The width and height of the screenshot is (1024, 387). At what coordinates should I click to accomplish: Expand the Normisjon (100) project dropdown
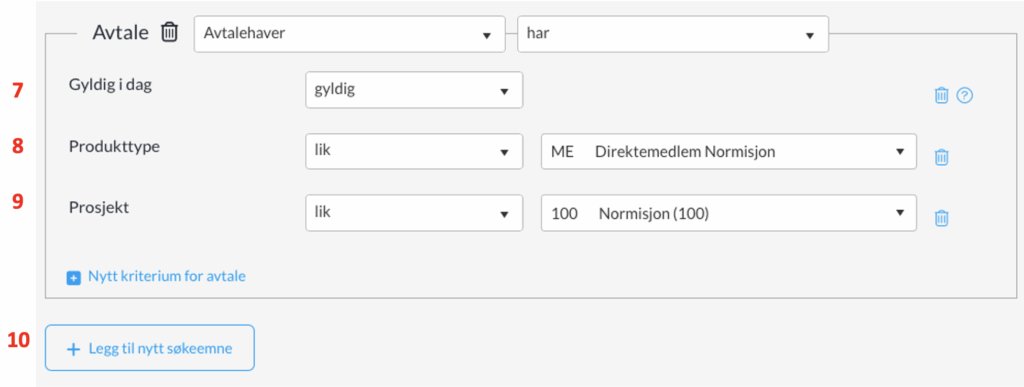pos(729,213)
